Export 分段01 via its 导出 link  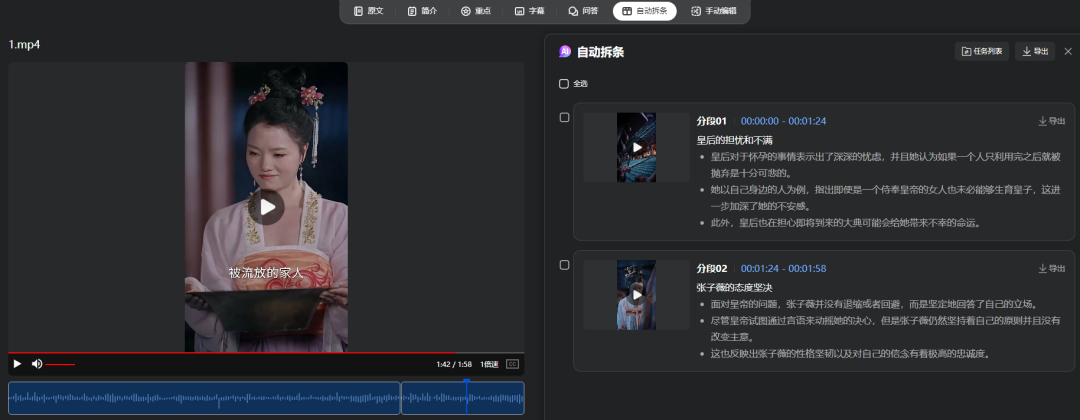click(x=1052, y=121)
